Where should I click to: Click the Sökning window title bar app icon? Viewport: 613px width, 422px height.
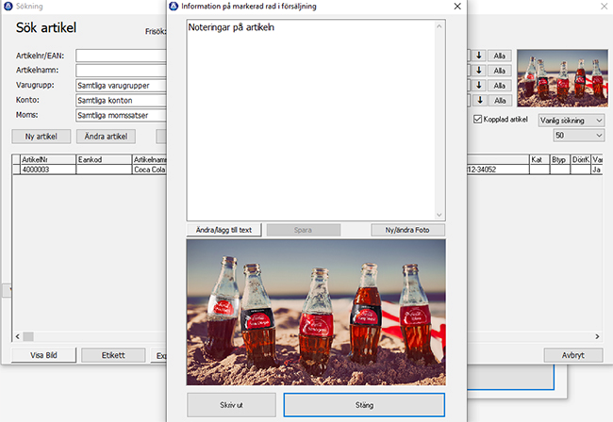pyautogui.click(x=8, y=6)
